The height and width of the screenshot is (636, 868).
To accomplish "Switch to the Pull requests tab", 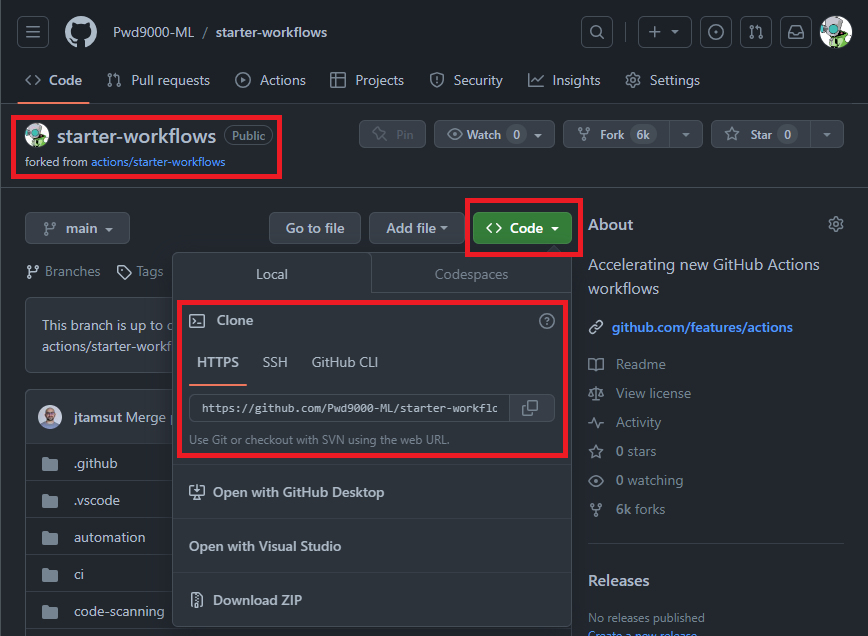I will pyautogui.click(x=158, y=80).
